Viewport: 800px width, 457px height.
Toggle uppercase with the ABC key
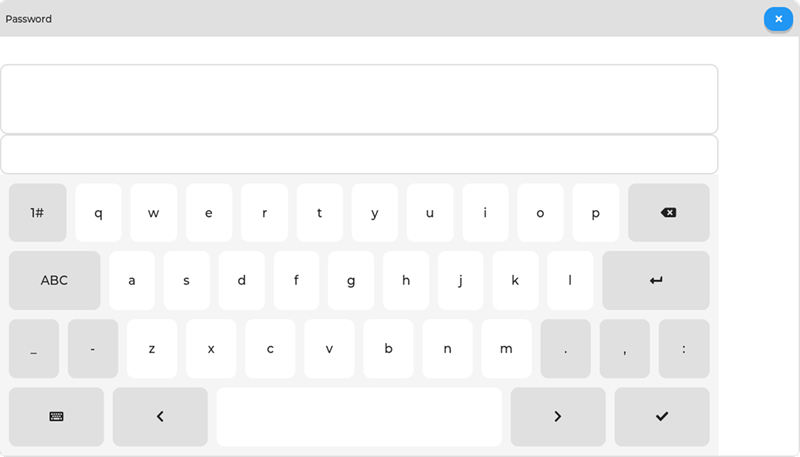[x=55, y=280]
